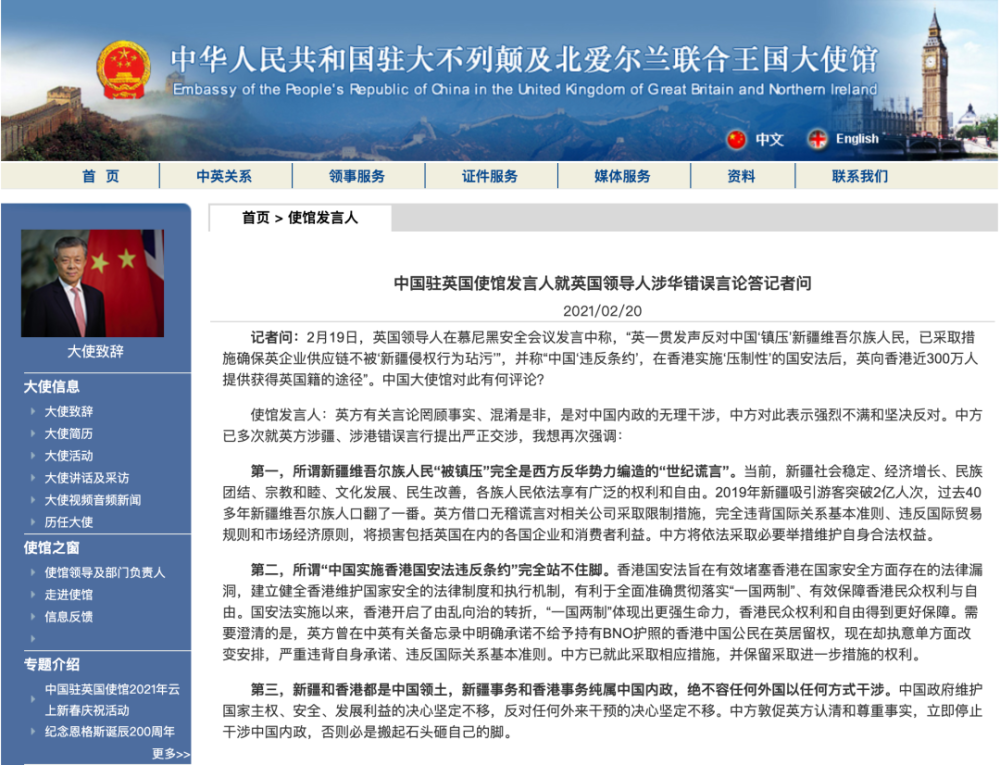Open 历任大使 sidebar link
The image size is (1000, 765).
[x=69, y=522]
